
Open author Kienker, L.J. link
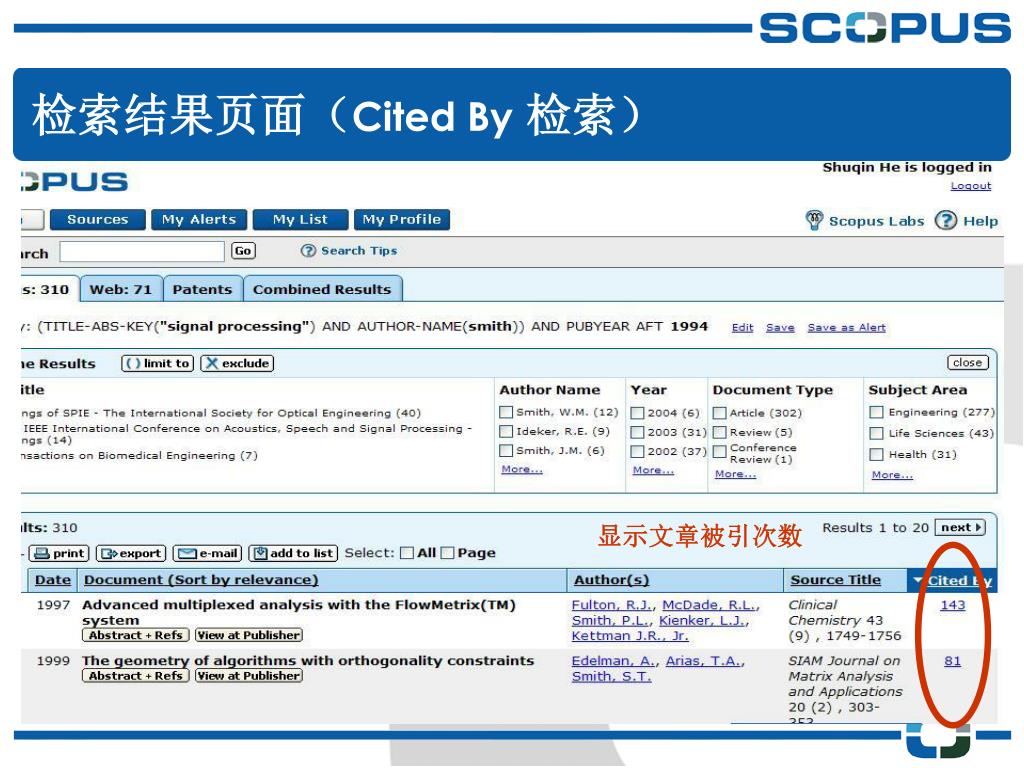(701, 620)
